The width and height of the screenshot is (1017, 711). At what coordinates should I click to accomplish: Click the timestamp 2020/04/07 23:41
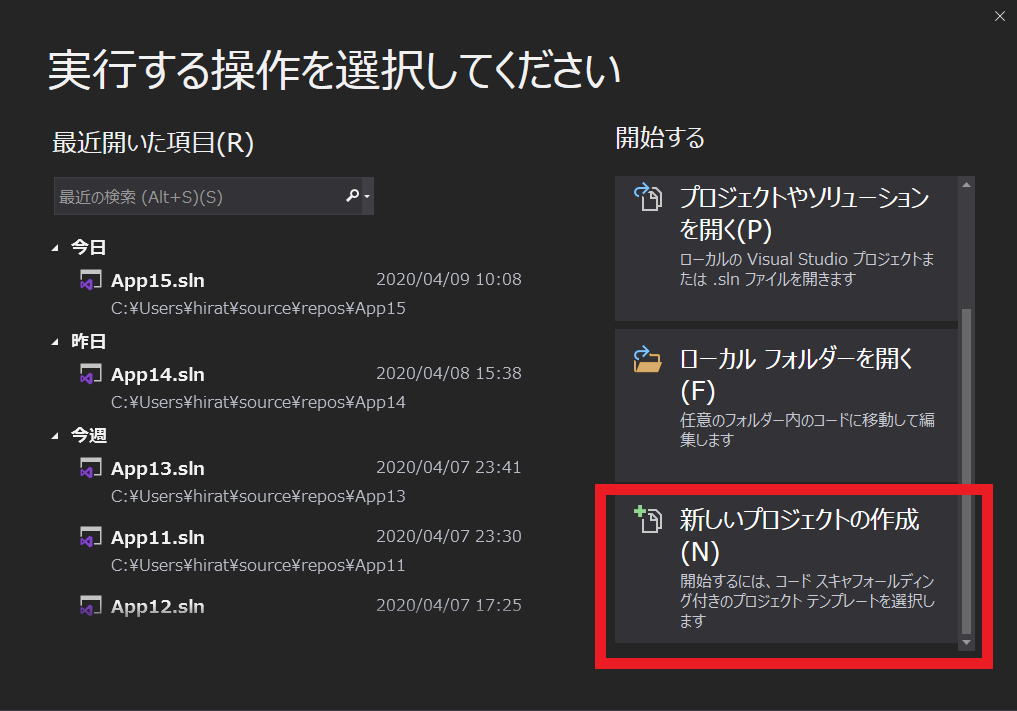[449, 468]
